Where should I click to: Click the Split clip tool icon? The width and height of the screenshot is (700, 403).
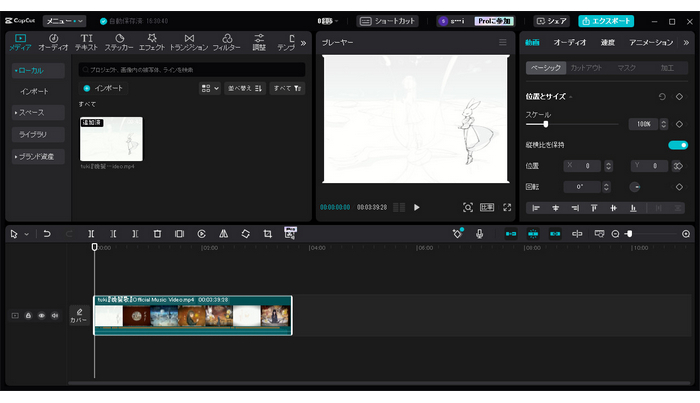(x=91, y=234)
